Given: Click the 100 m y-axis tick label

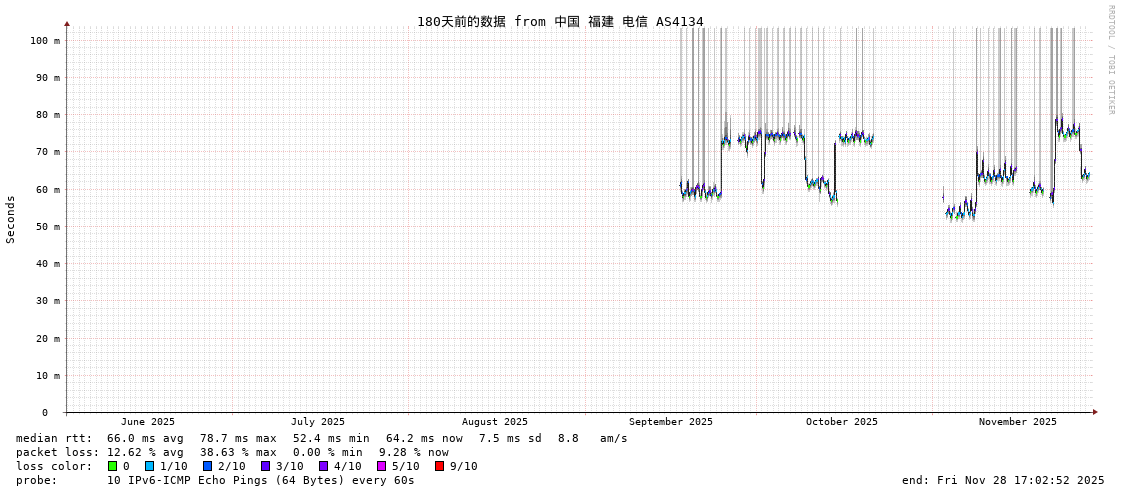Looking at the screenshot, I should (45, 41).
